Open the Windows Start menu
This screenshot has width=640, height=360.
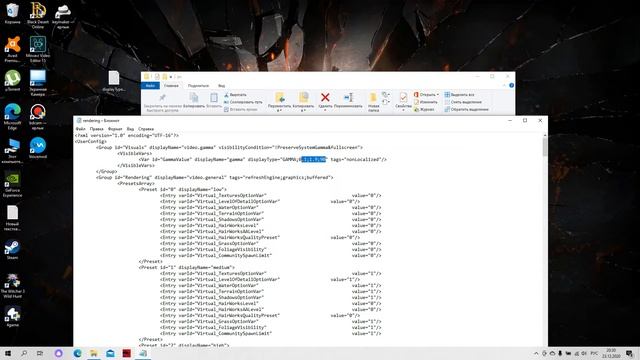[x=8, y=353]
